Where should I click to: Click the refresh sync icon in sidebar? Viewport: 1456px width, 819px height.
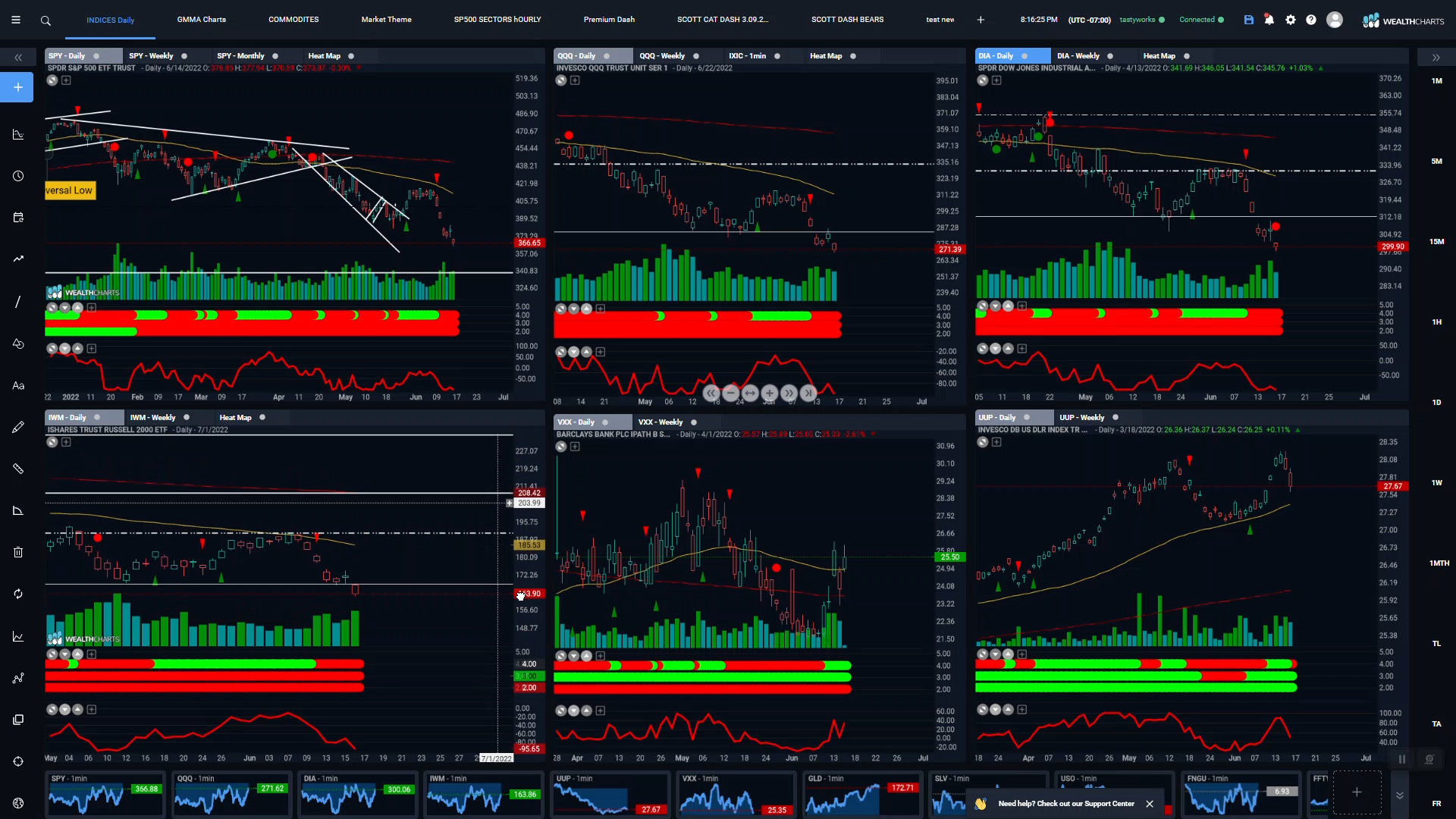(18, 594)
